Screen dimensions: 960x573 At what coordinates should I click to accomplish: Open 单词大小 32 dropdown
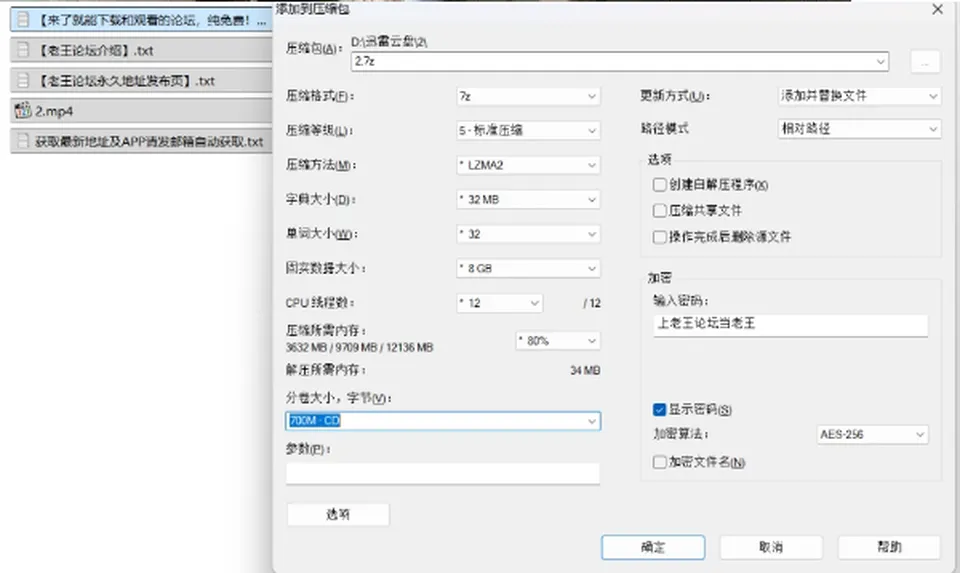pyautogui.click(x=528, y=234)
